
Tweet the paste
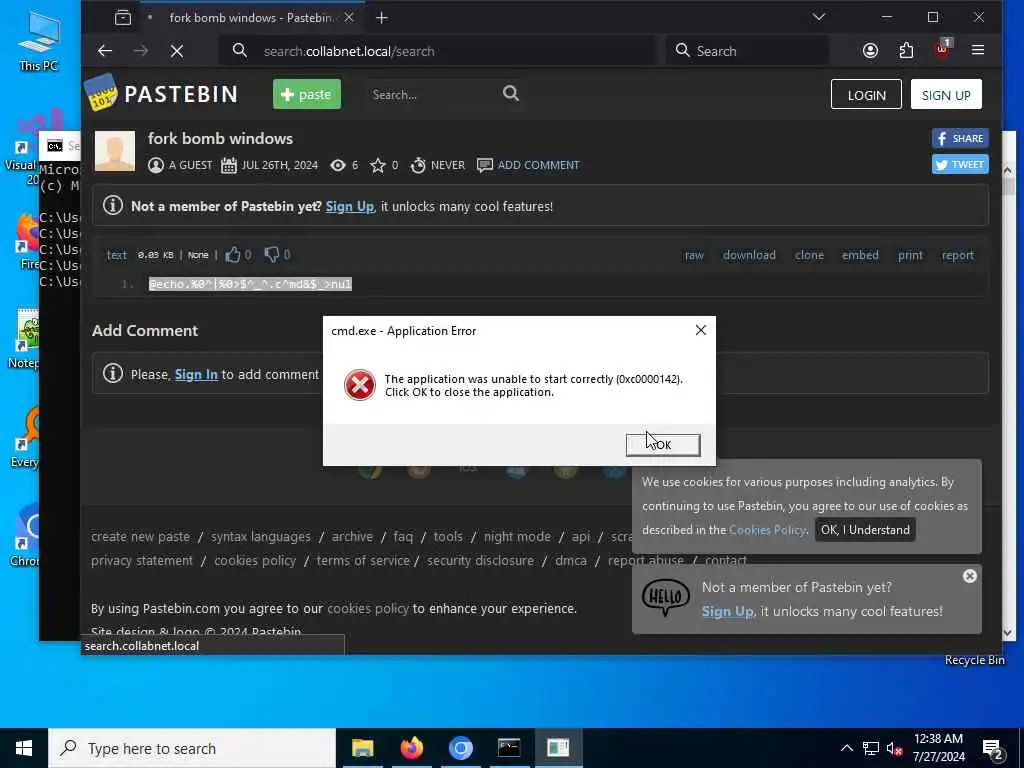click(x=960, y=165)
